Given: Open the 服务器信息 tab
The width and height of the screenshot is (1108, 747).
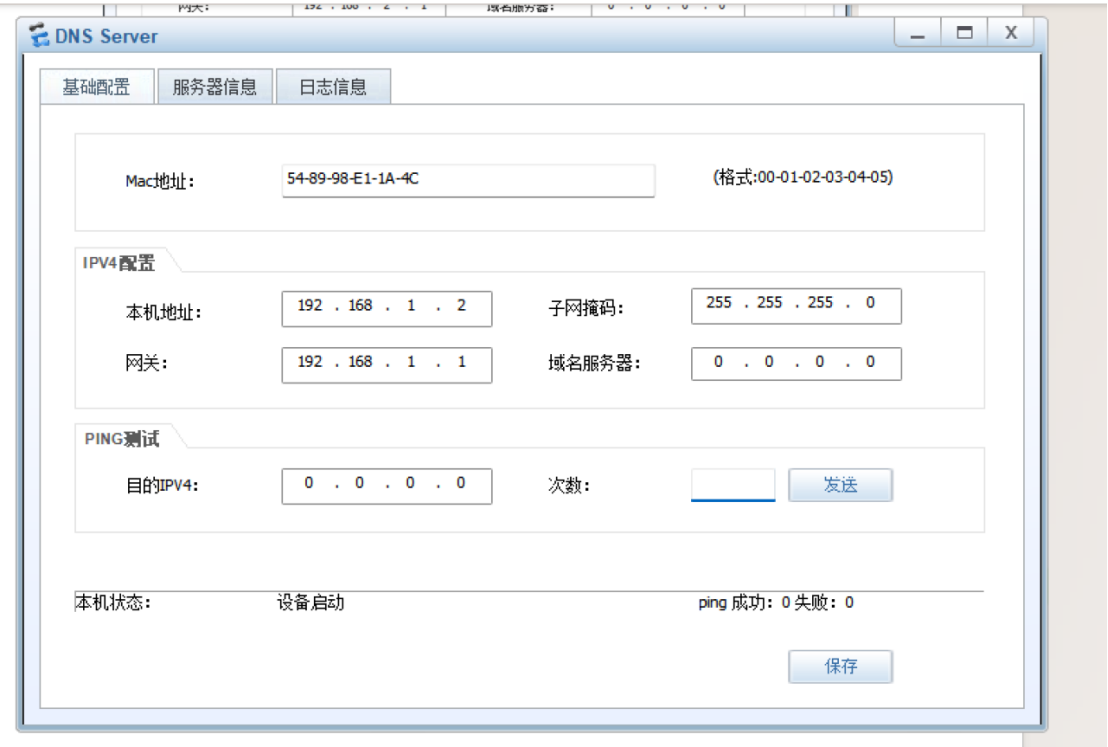Looking at the screenshot, I should pyautogui.click(x=215, y=87).
